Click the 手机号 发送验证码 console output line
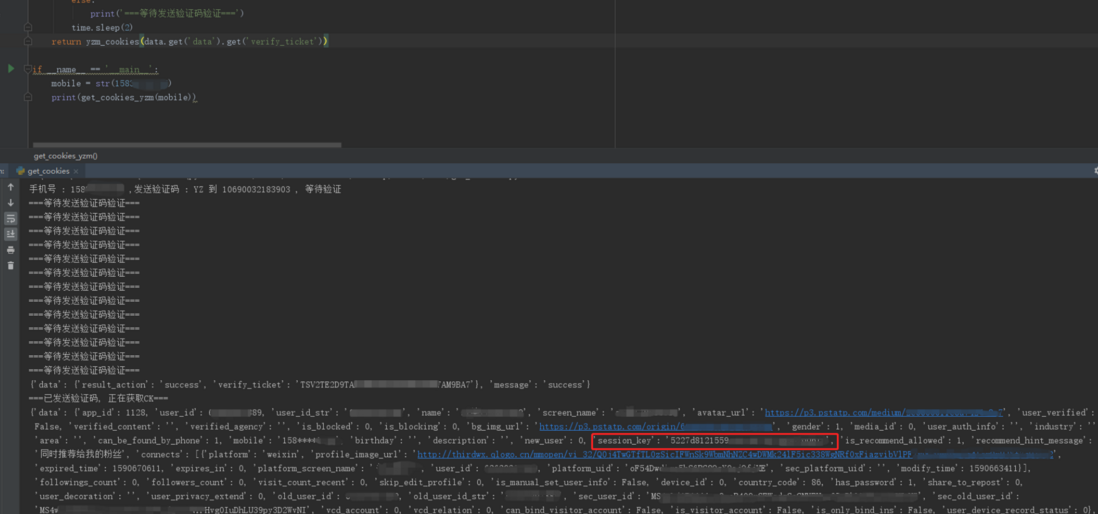The height and width of the screenshot is (514, 1098). pyautogui.click(x=185, y=190)
